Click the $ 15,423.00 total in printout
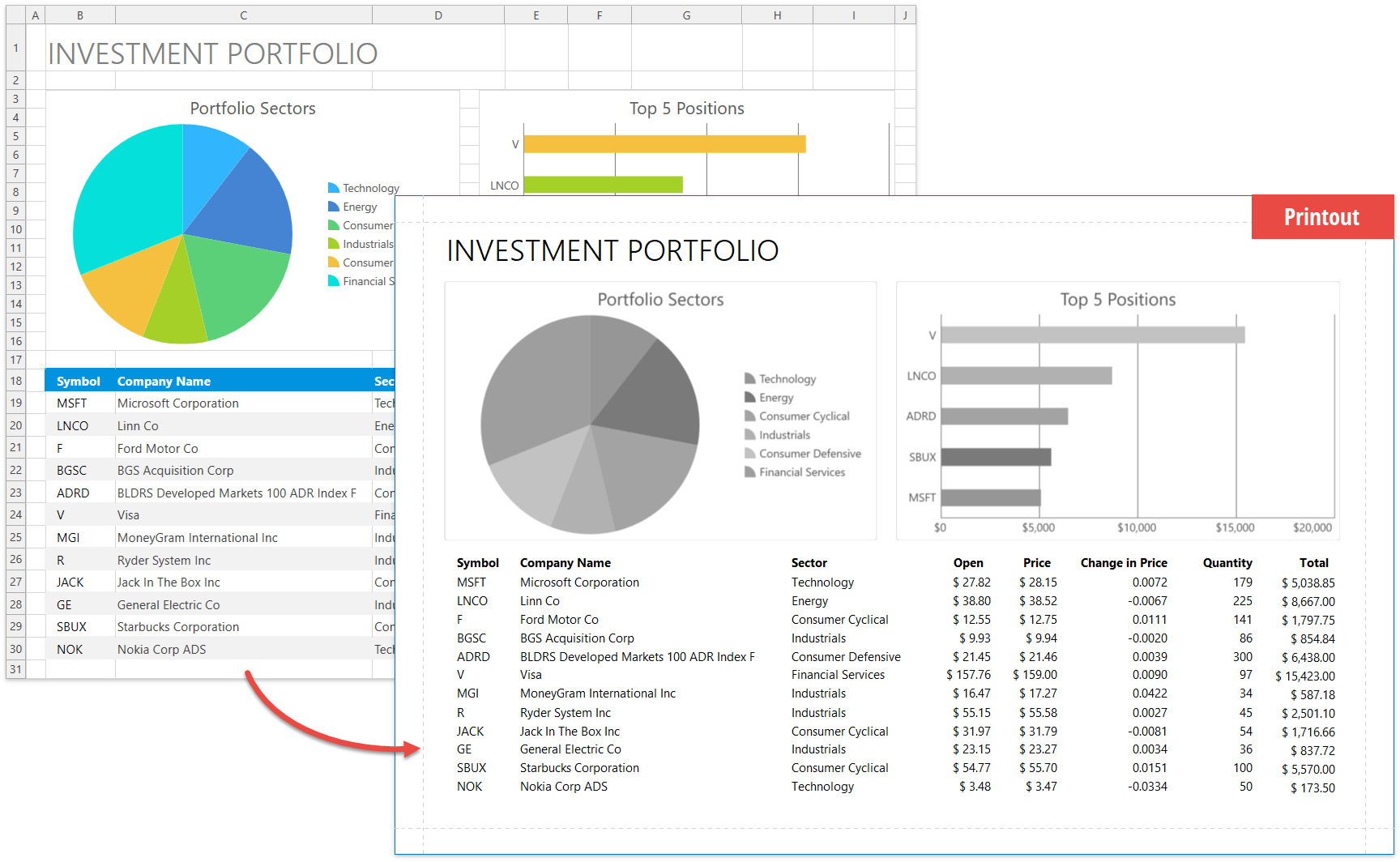The height and width of the screenshot is (862, 1400). (x=1306, y=676)
